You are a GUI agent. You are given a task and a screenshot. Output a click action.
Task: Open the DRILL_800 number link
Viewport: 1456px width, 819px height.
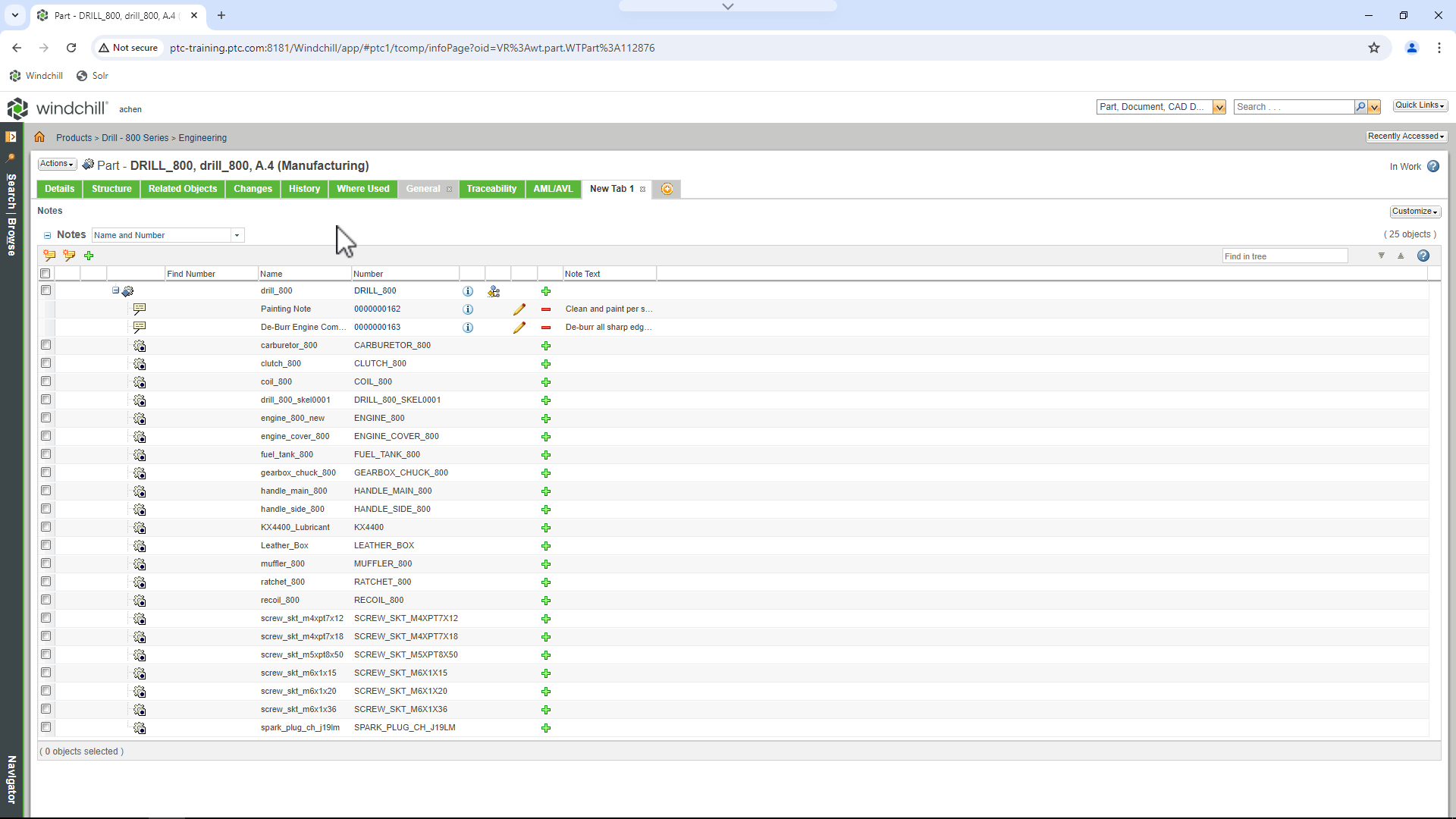click(375, 291)
